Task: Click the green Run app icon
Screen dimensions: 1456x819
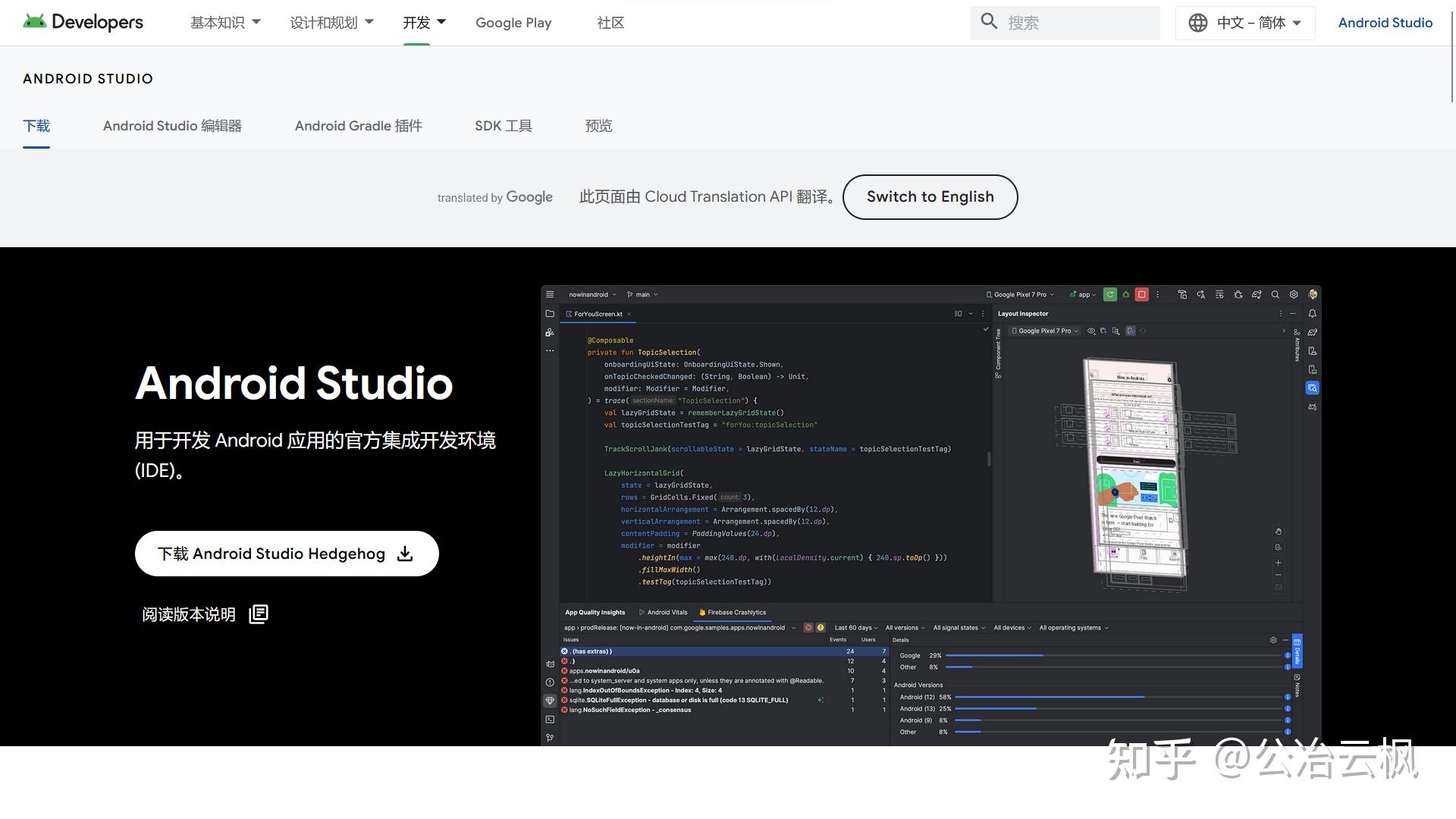Action: tap(1110, 294)
